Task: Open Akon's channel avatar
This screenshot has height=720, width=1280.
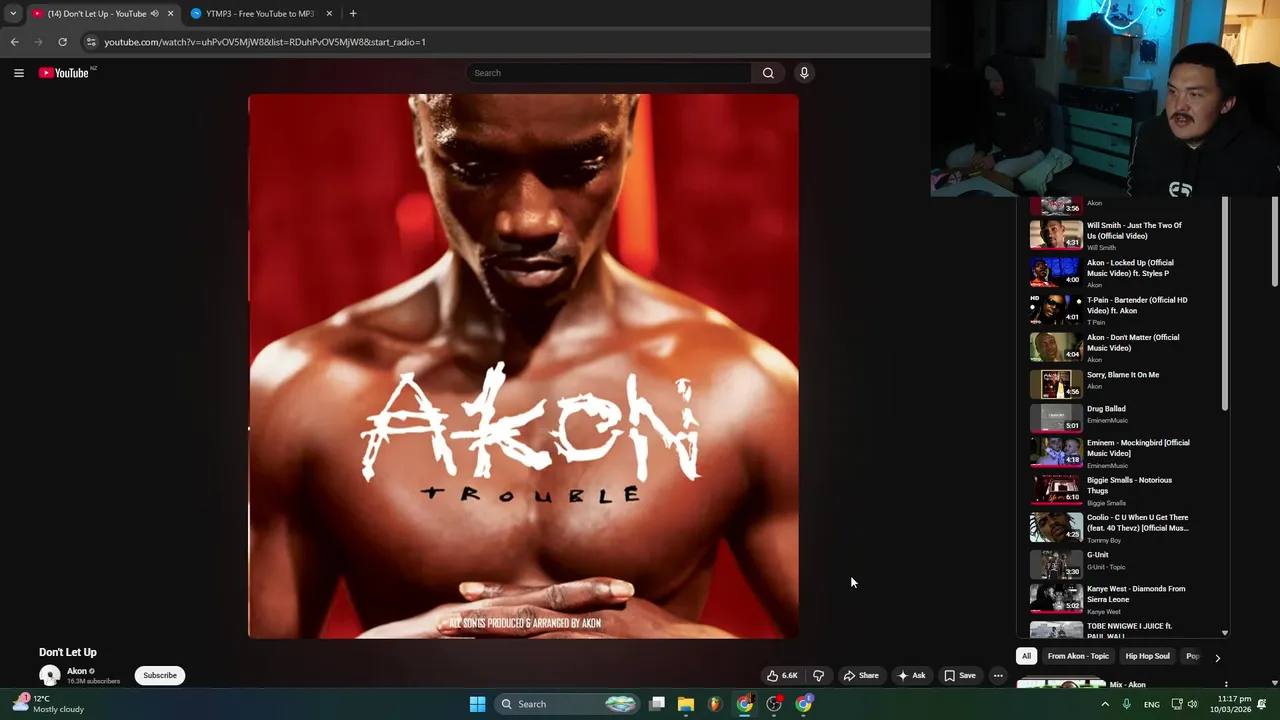Action: (x=49, y=676)
